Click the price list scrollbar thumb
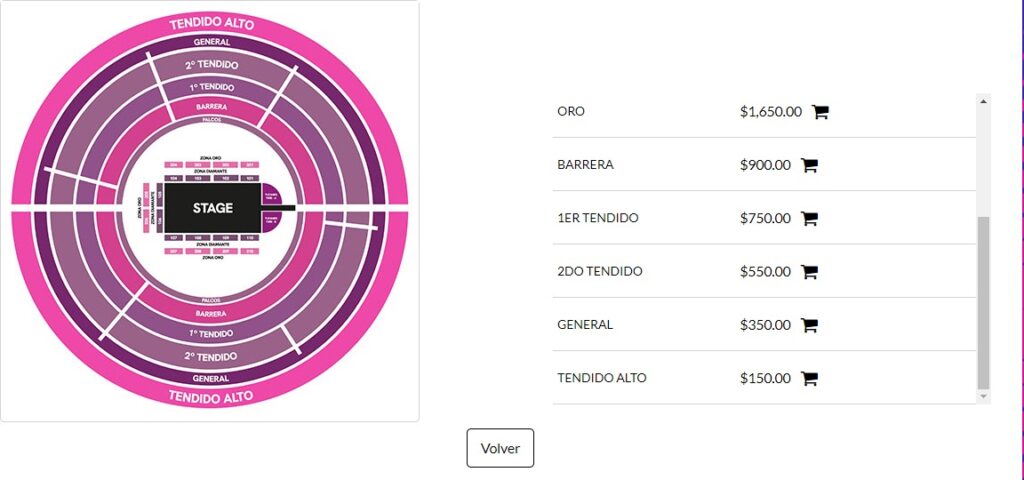This screenshot has height=480, width=1024. pyautogui.click(x=984, y=303)
